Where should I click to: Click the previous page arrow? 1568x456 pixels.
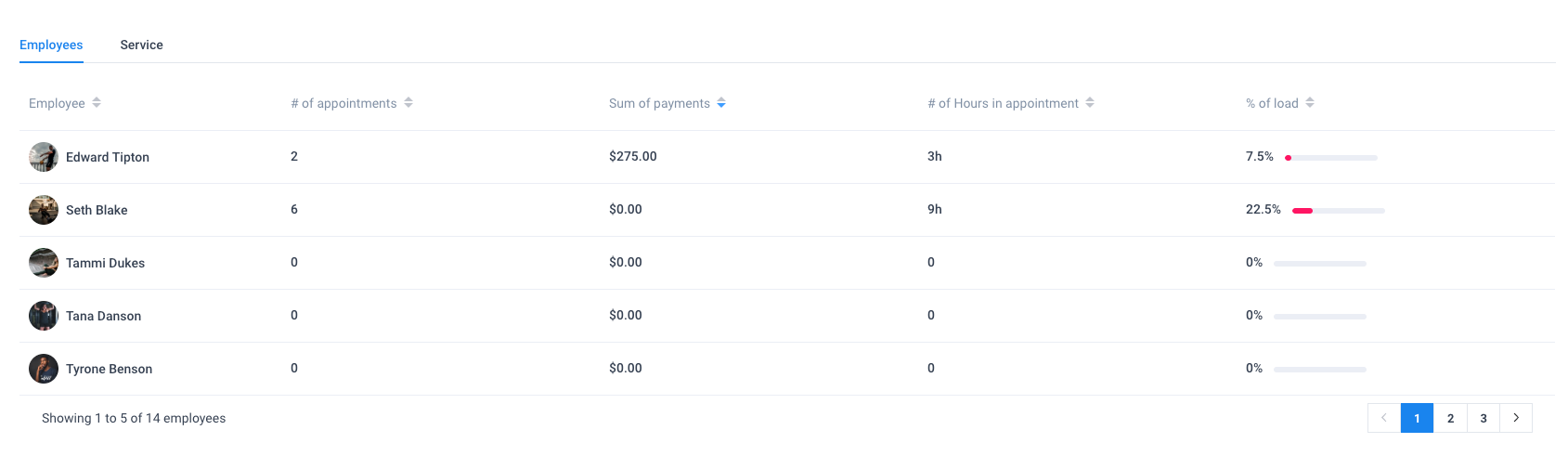1383,418
